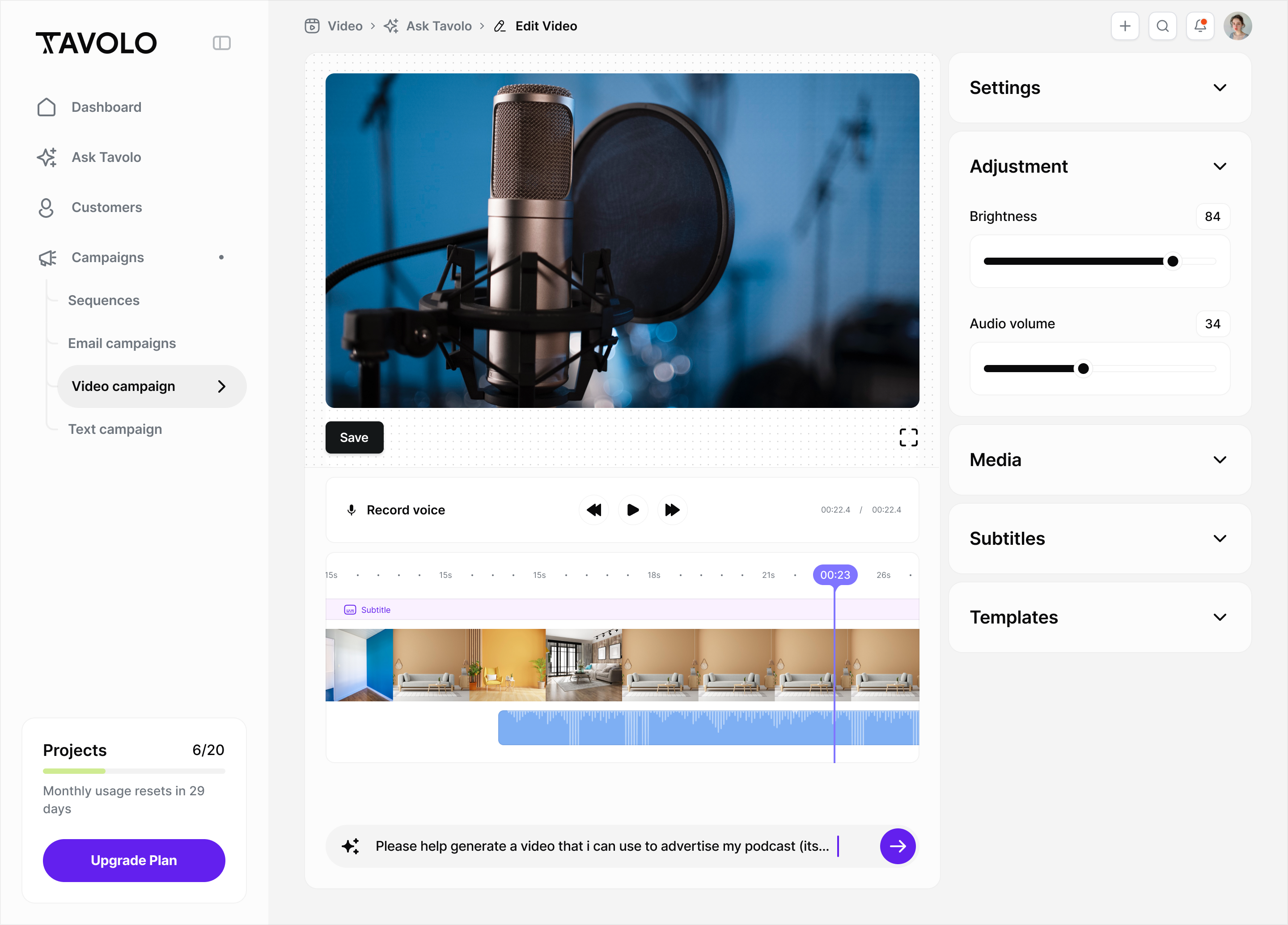1288x925 pixels.
Task: Click the 00:23 timeline playhead marker
Action: click(x=835, y=575)
